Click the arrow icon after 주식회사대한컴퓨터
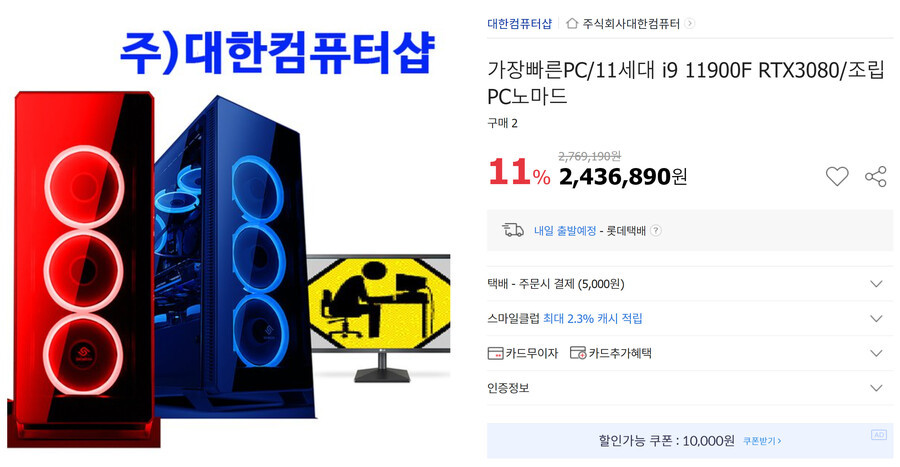 tap(690, 24)
